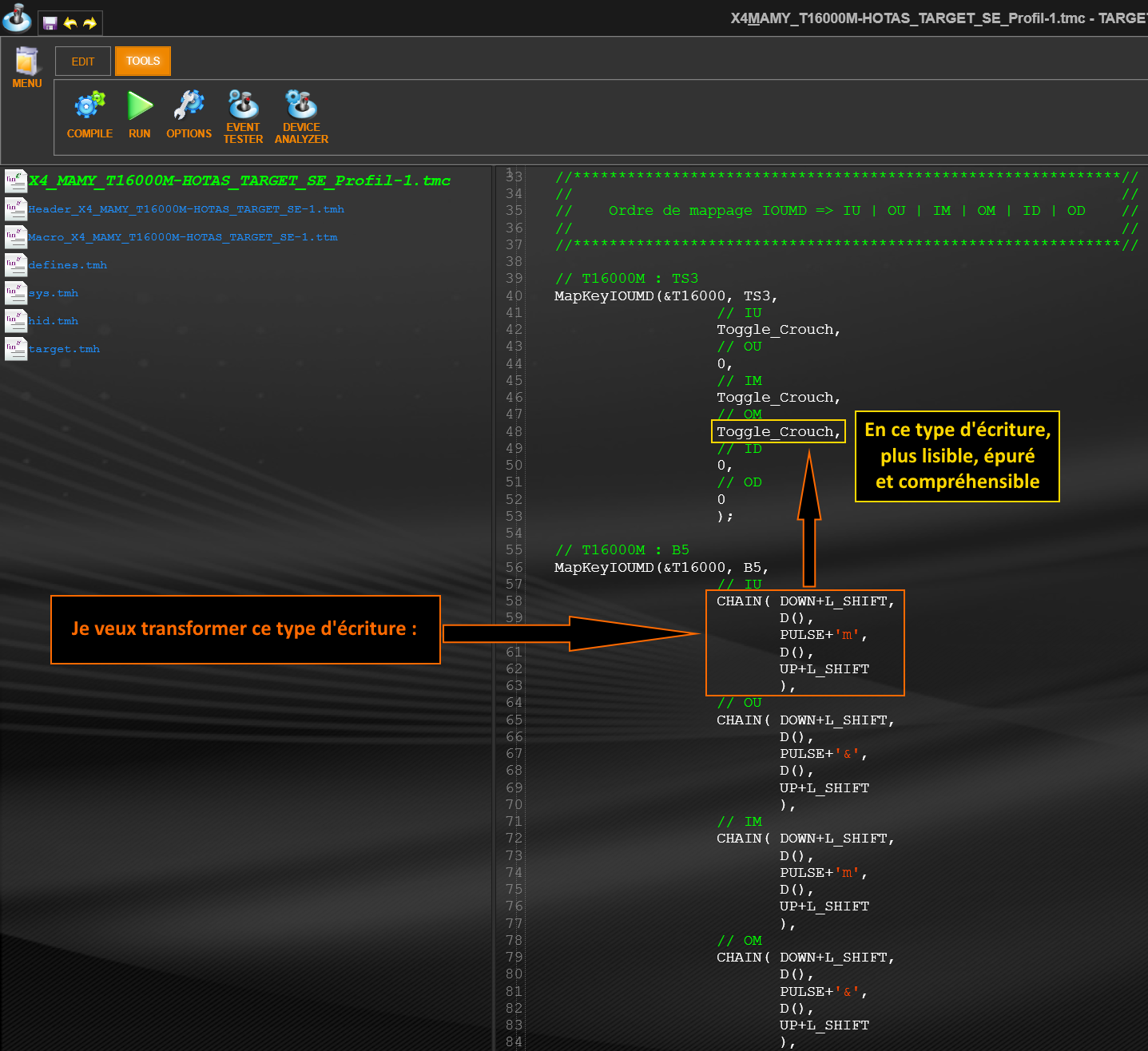Open the target.tmh file
The image size is (1148, 1051).
(x=64, y=349)
